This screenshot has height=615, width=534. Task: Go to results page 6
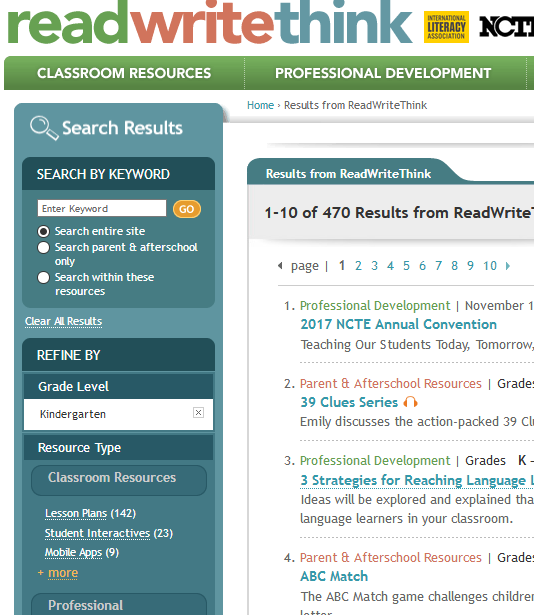point(423,266)
